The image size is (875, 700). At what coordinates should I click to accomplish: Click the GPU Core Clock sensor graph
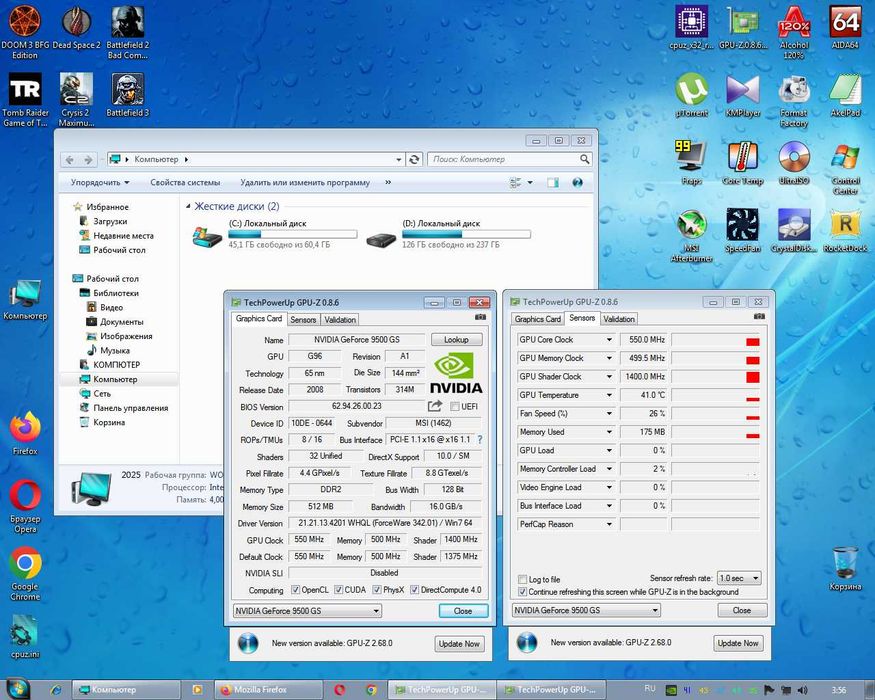715,339
